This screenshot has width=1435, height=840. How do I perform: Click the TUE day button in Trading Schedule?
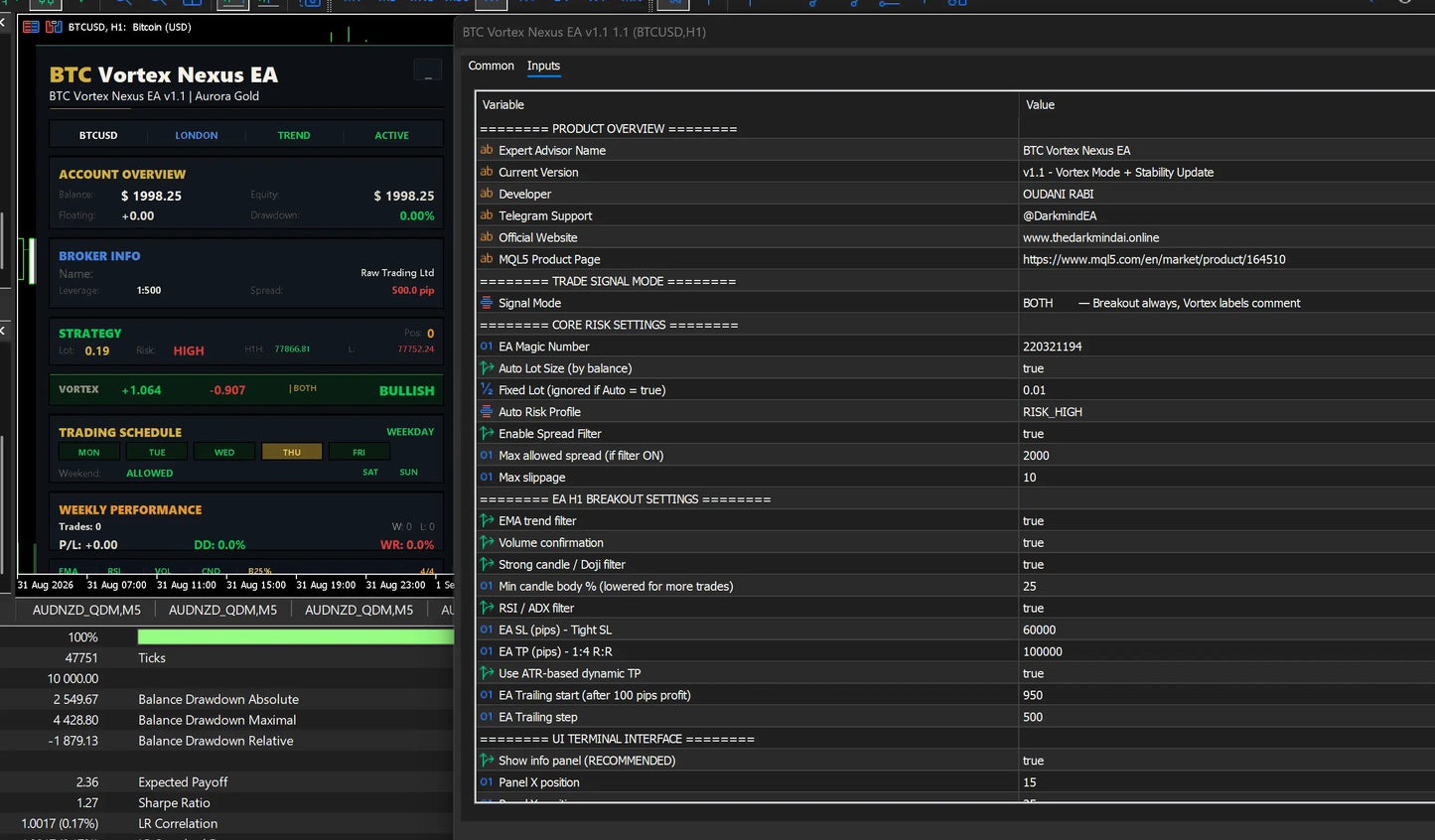[157, 452]
